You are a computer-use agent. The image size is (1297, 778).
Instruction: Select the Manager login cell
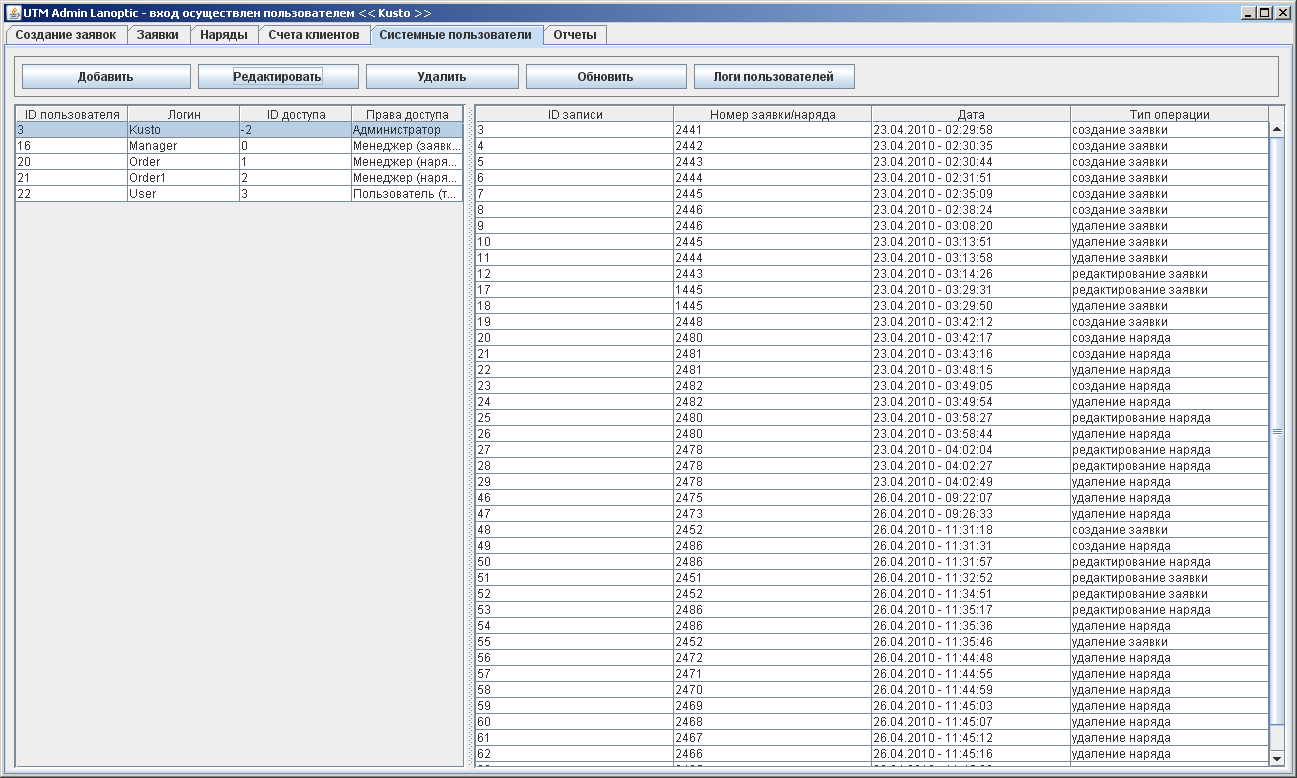coord(184,146)
